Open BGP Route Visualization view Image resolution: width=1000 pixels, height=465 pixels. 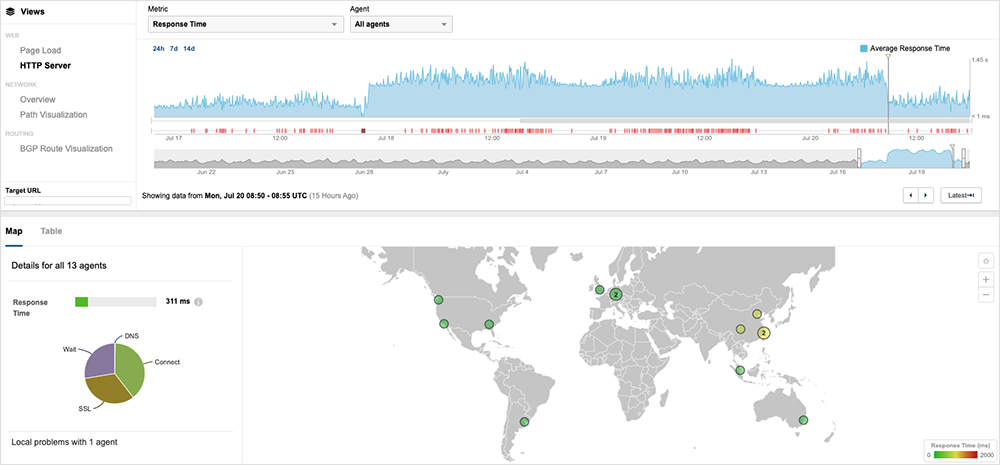(x=66, y=149)
